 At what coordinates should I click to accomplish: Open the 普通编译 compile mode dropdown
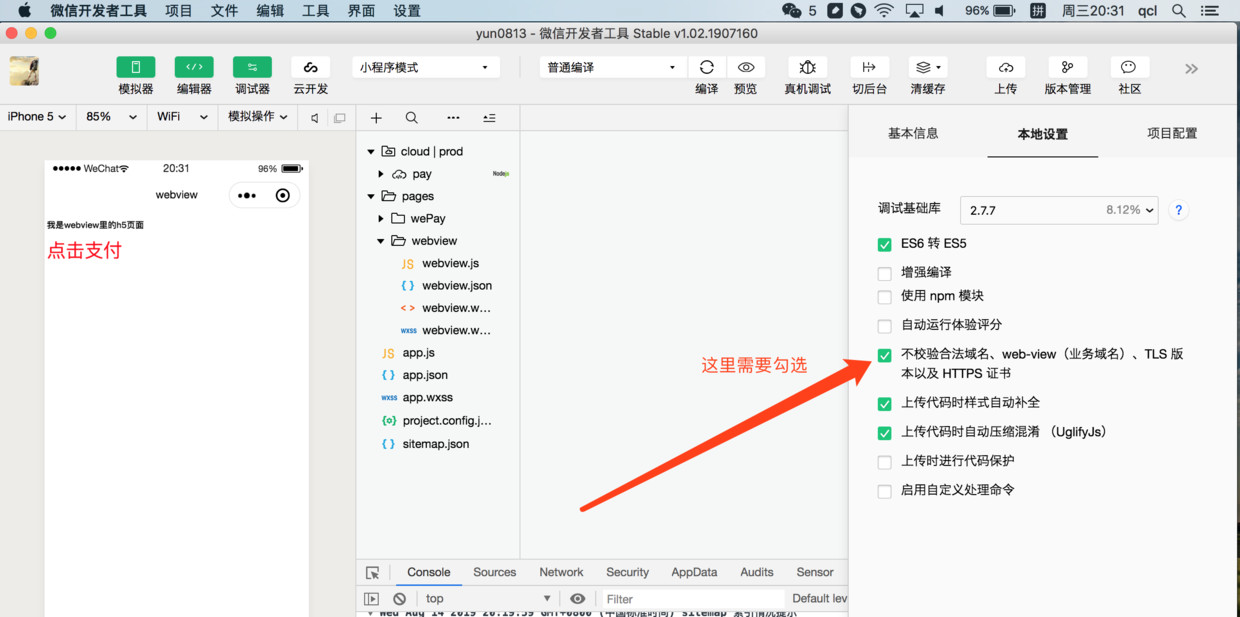[x=613, y=67]
